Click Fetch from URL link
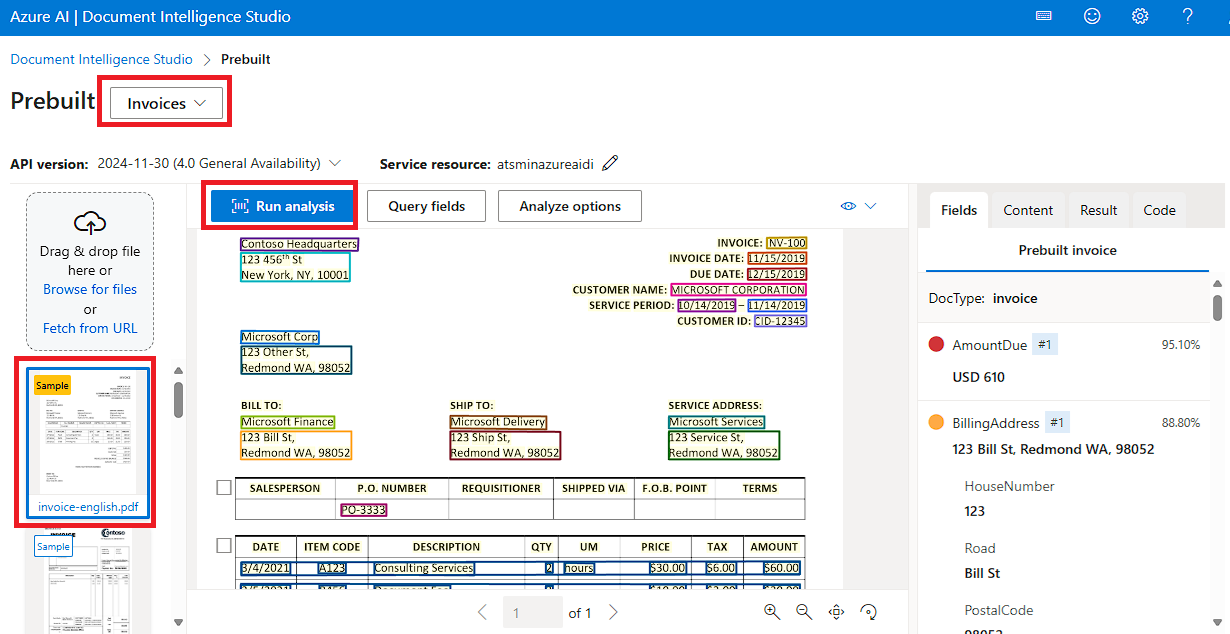Image resolution: width=1230 pixels, height=634 pixels. click(90, 328)
